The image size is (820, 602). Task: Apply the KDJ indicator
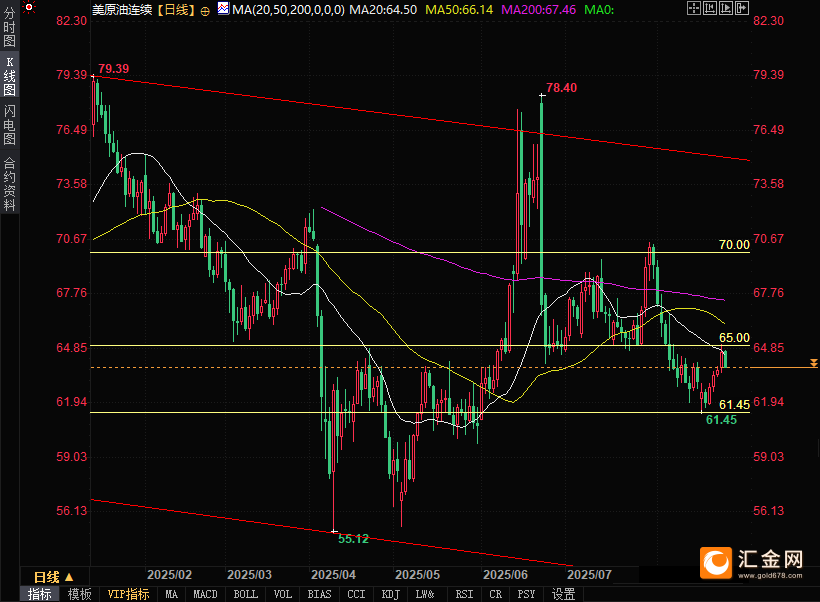[x=391, y=594]
